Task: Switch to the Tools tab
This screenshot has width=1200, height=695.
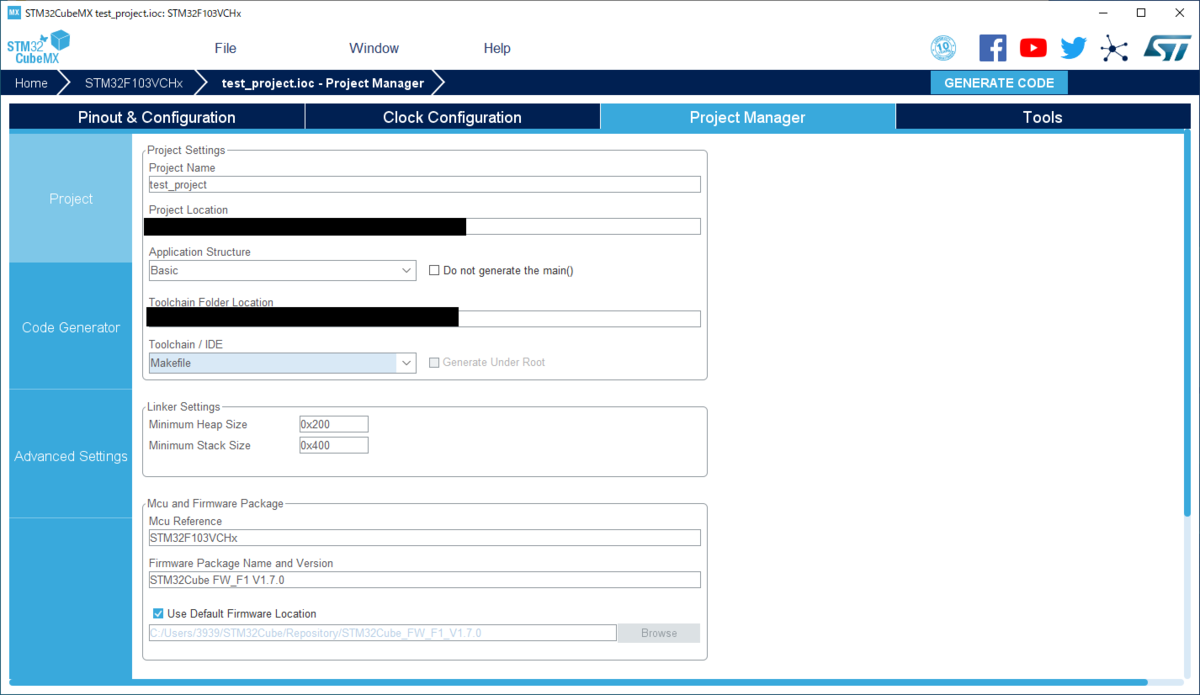Action: pyautogui.click(x=1042, y=117)
